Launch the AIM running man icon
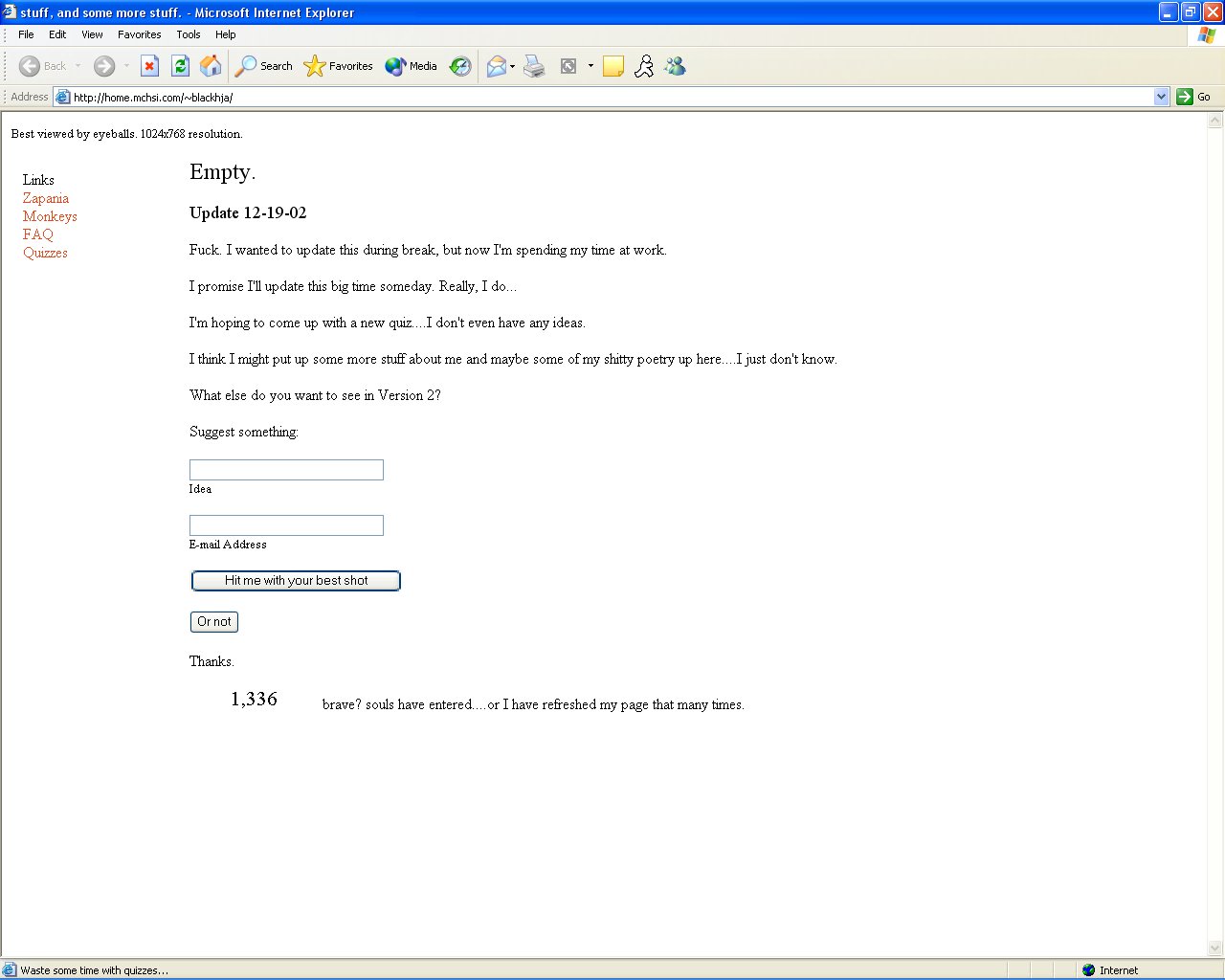Screen dimensions: 1225x980 (644, 66)
